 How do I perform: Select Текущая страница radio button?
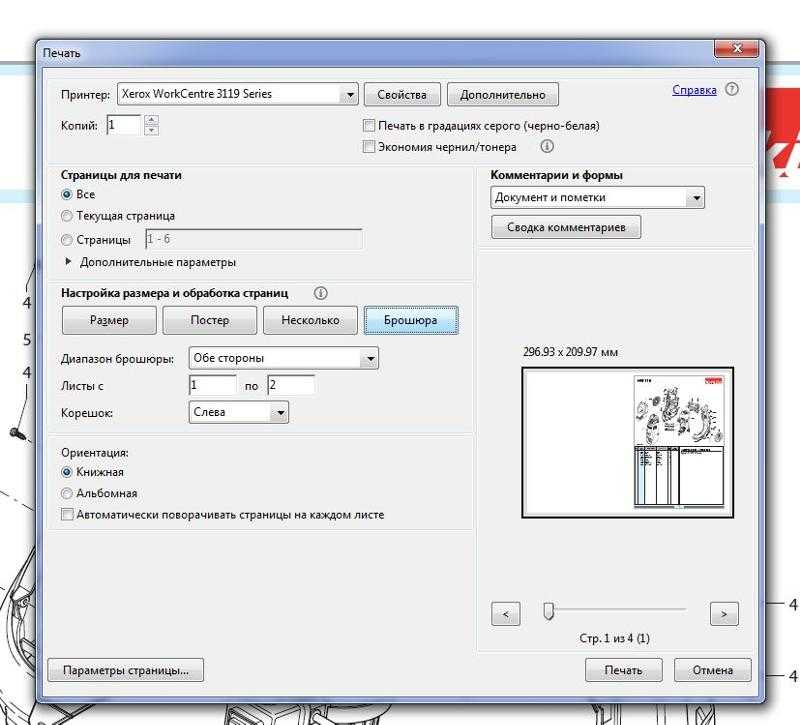66,216
